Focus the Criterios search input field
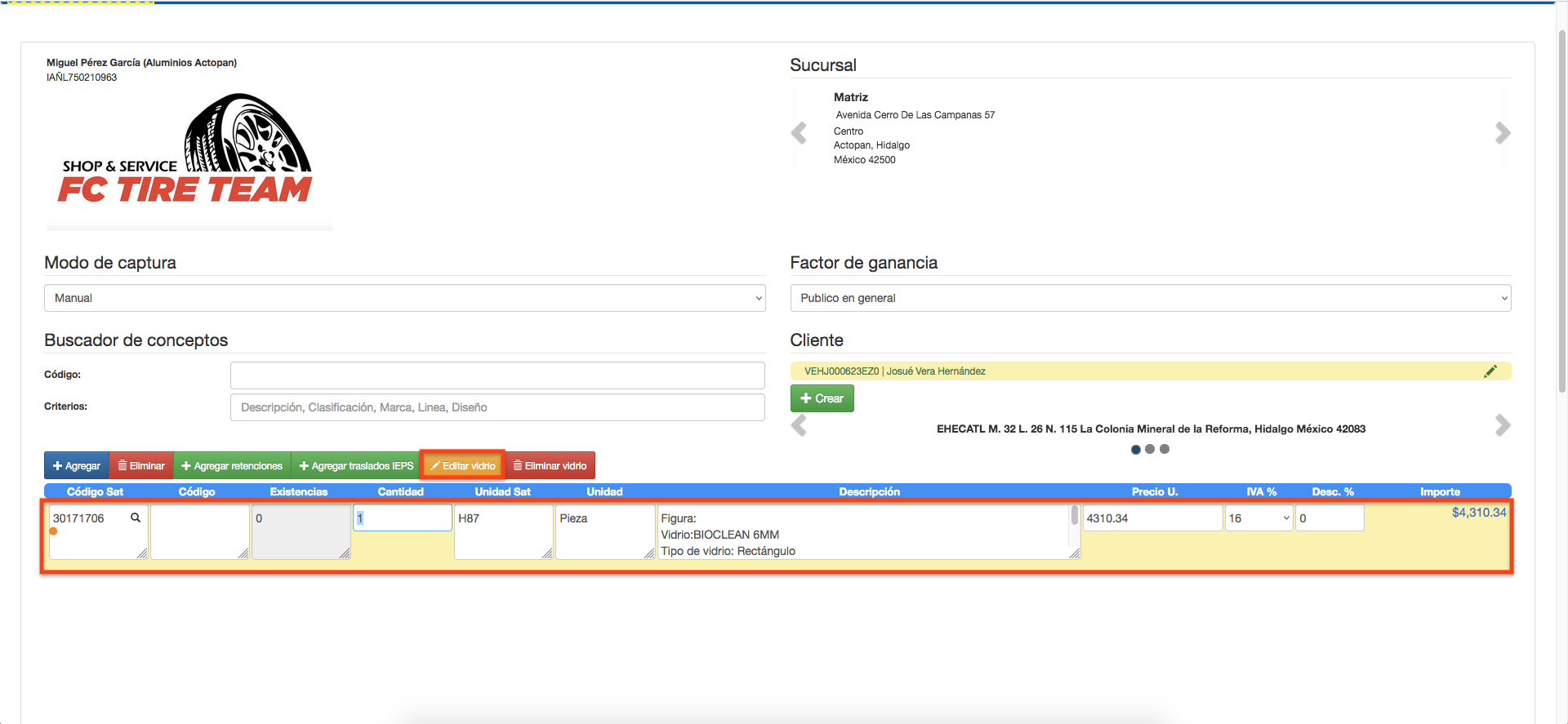Viewport: 1568px width, 724px height. click(x=497, y=407)
